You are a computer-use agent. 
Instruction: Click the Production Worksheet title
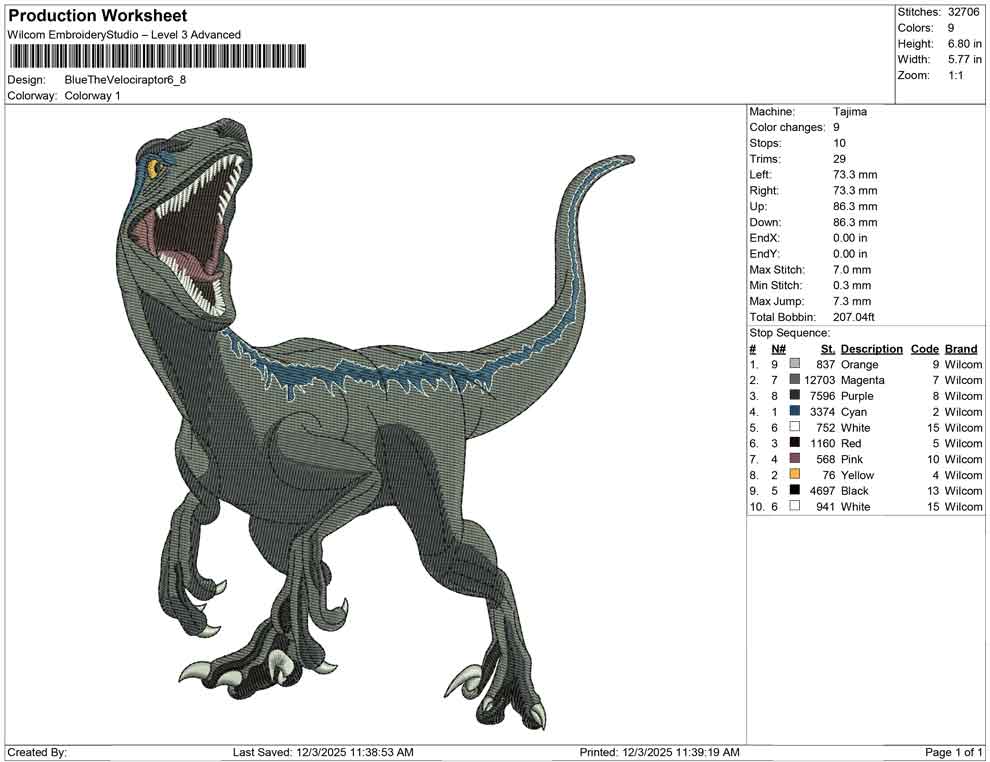(x=97, y=15)
